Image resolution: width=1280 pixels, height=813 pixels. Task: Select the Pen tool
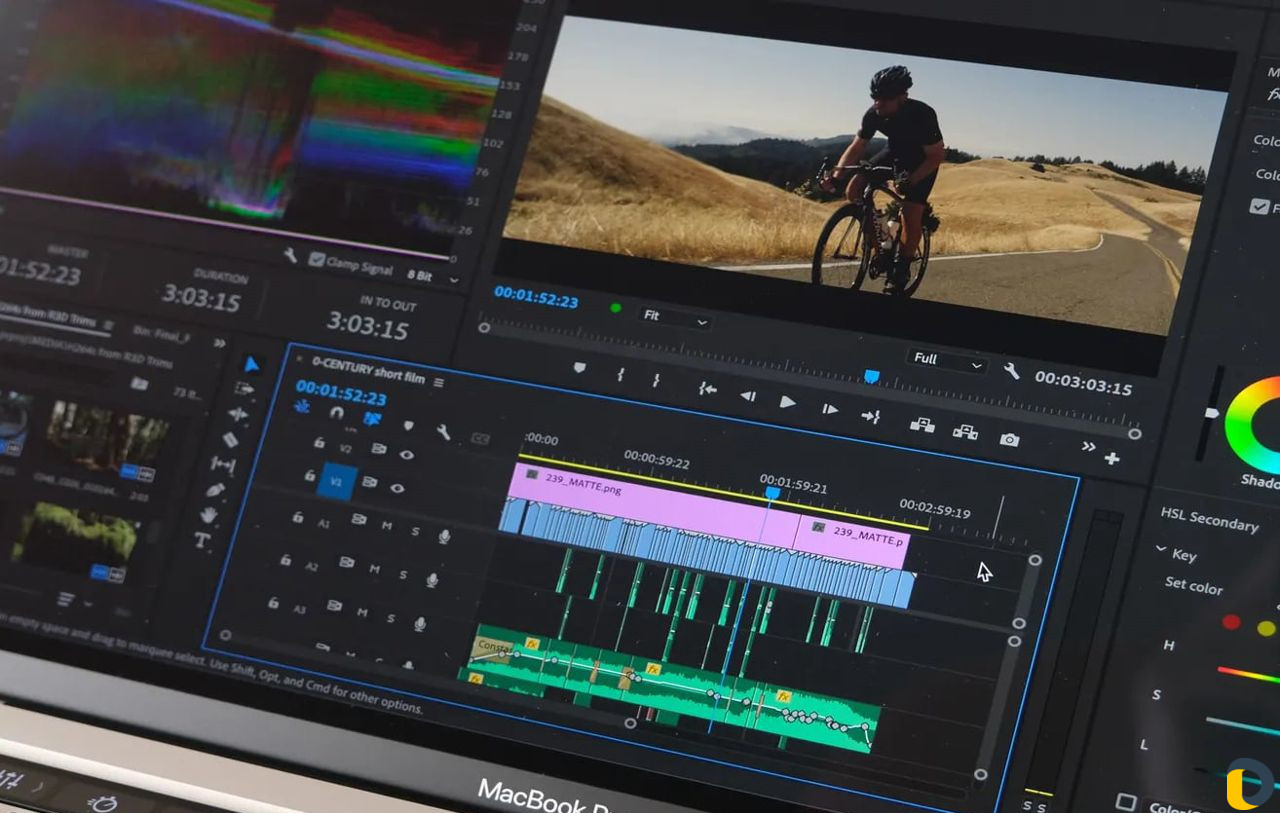[215, 490]
